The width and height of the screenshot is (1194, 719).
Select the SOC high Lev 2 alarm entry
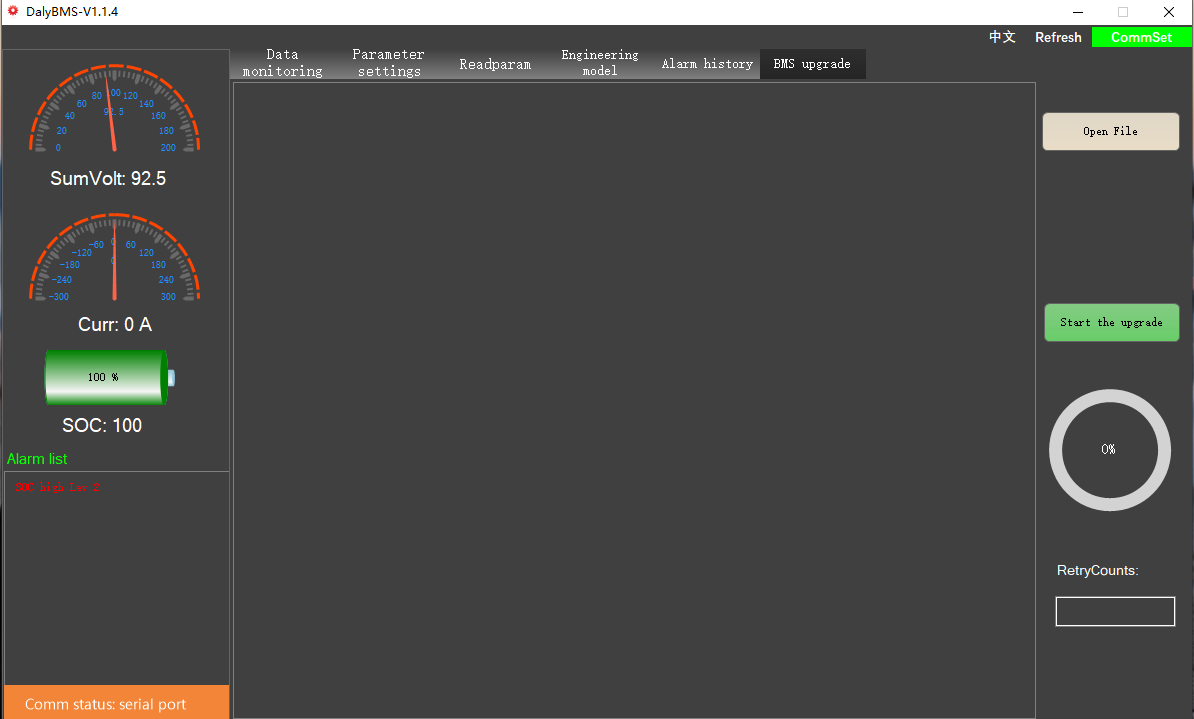click(57, 487)
